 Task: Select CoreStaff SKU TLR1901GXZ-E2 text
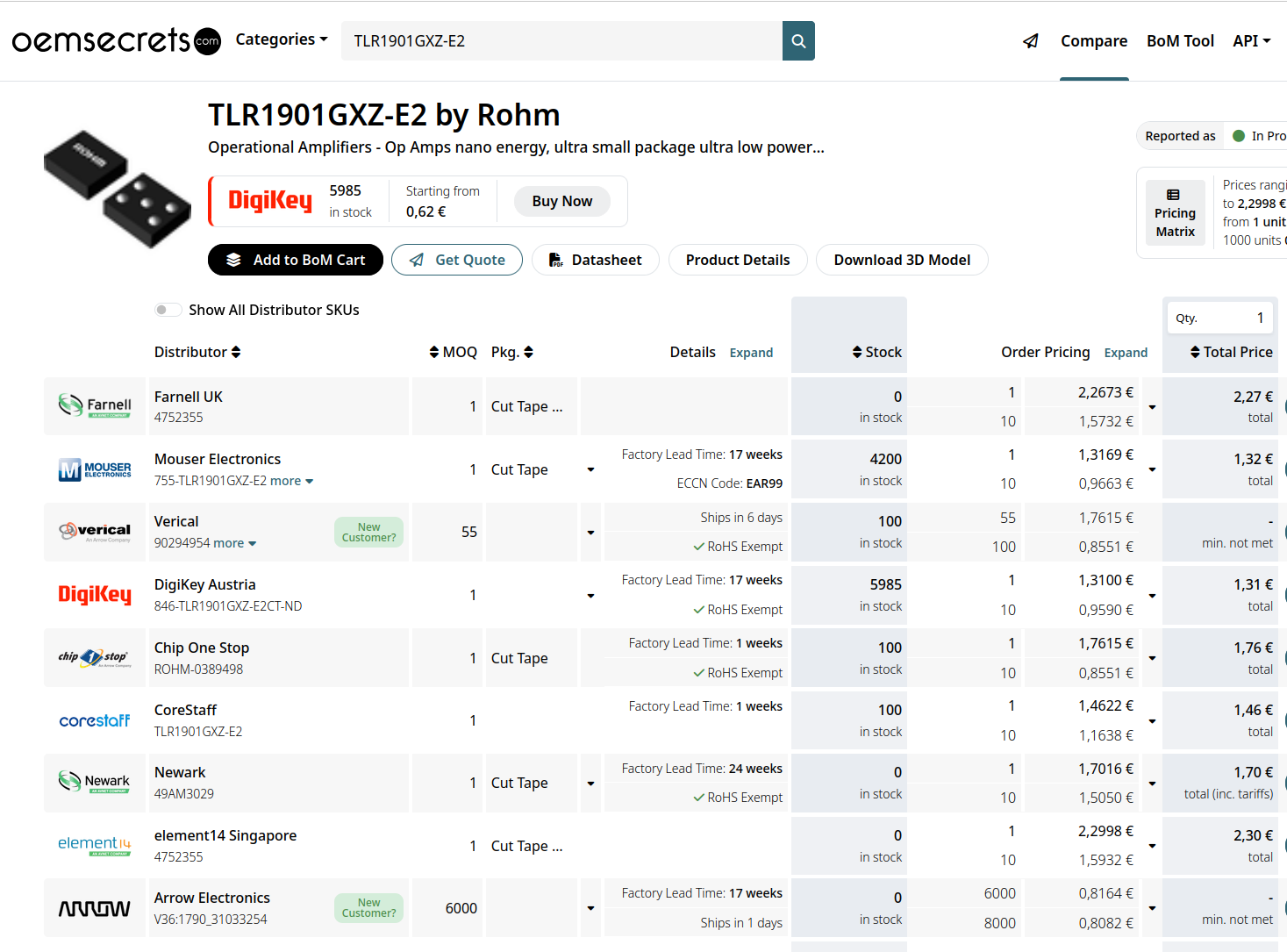(x=198, y=731)
